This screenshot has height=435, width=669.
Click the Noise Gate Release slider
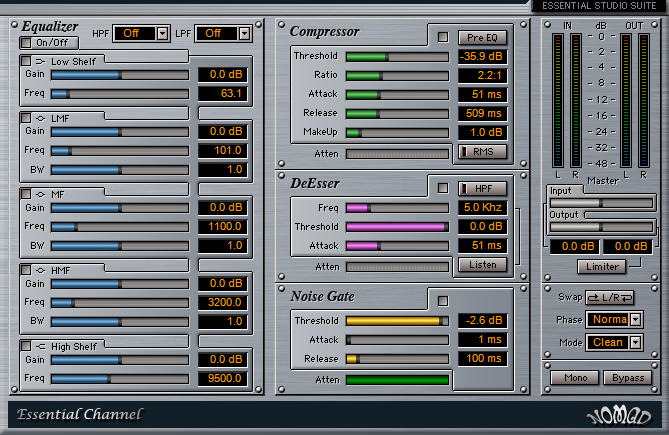(397, 359)
